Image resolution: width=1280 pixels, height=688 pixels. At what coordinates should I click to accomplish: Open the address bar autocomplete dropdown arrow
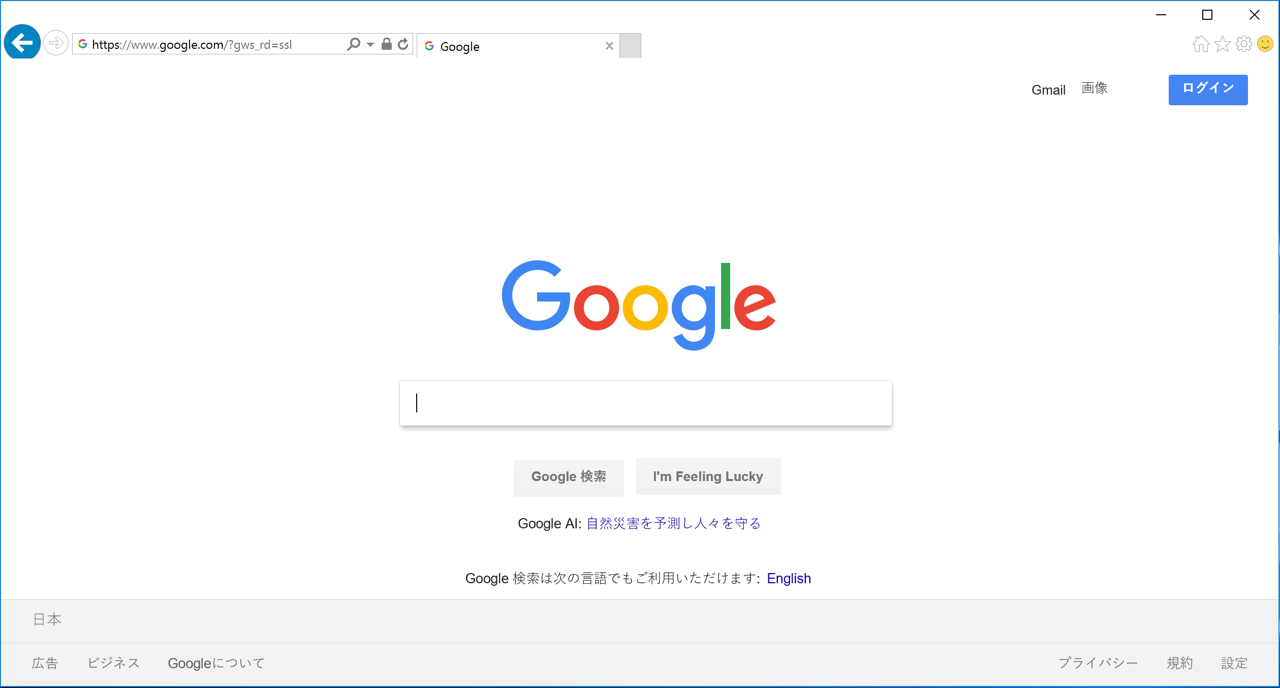tap(370, 45)
